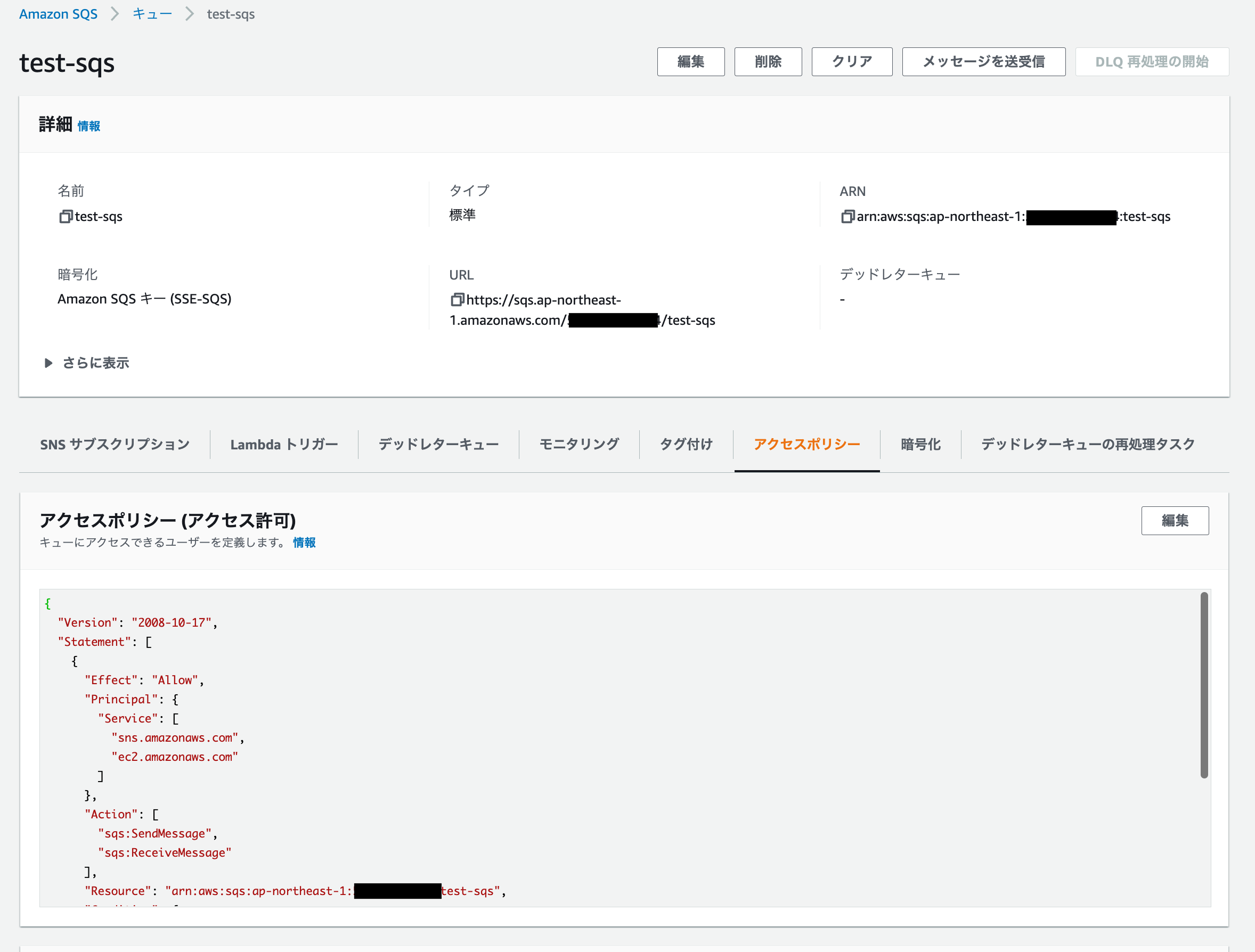Viewport: 1255px width, 952px height.
Task: Click the 編集 button at top
Action: point(690,62)
